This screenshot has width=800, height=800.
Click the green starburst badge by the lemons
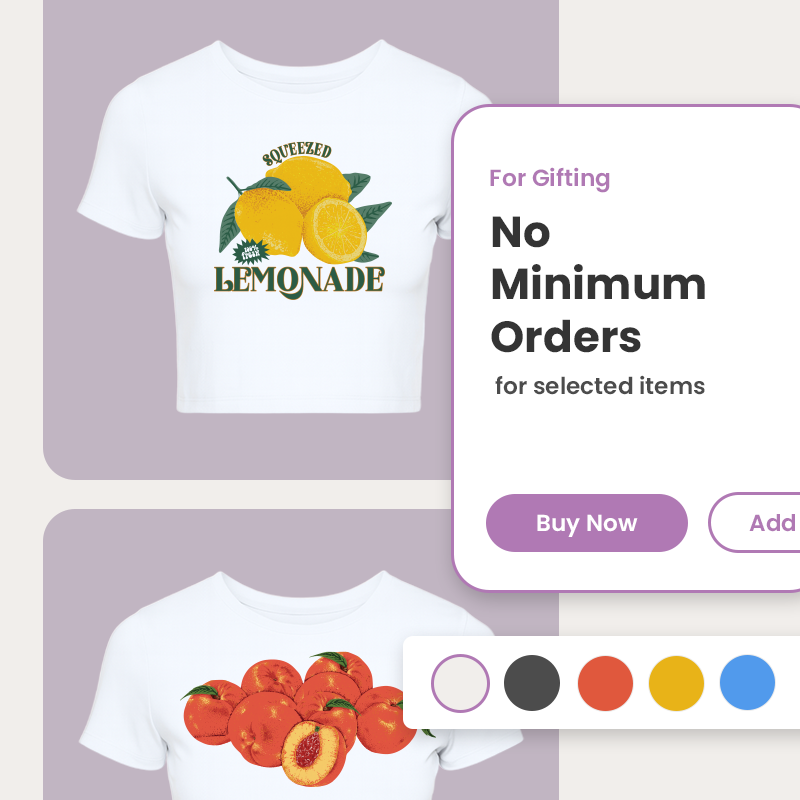point(247,254)
